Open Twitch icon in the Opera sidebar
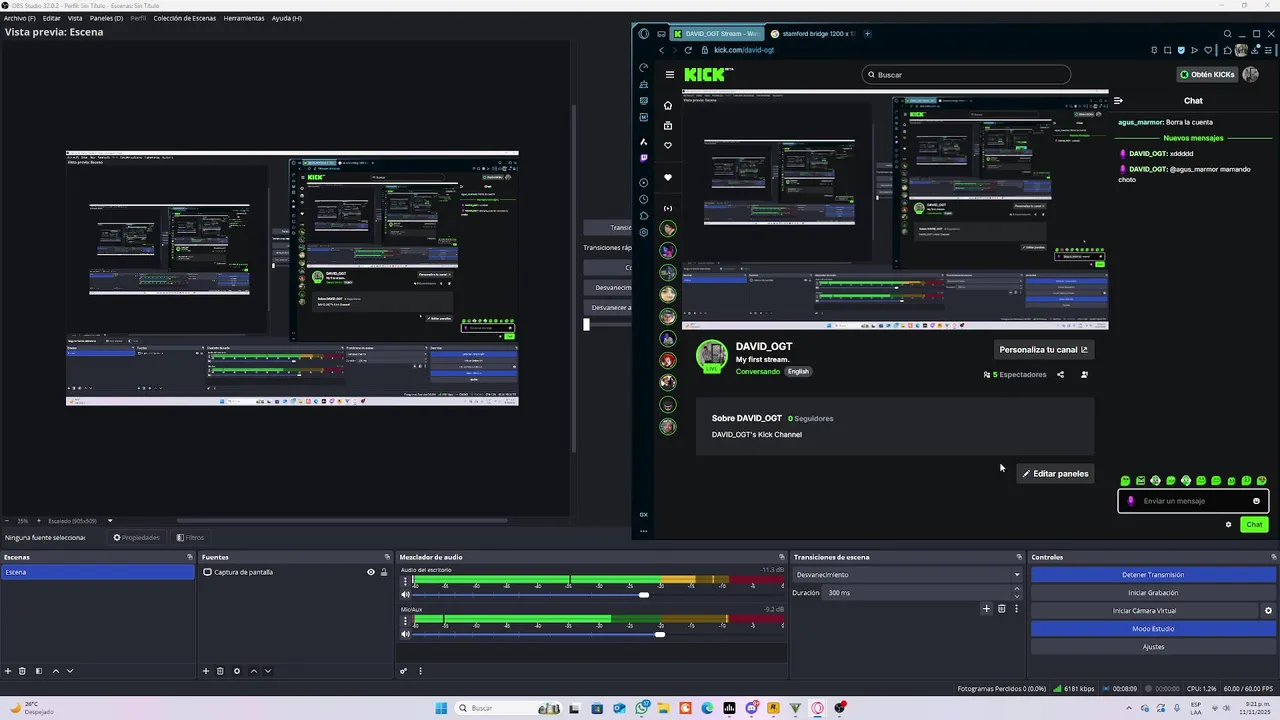 pos(643,157)
